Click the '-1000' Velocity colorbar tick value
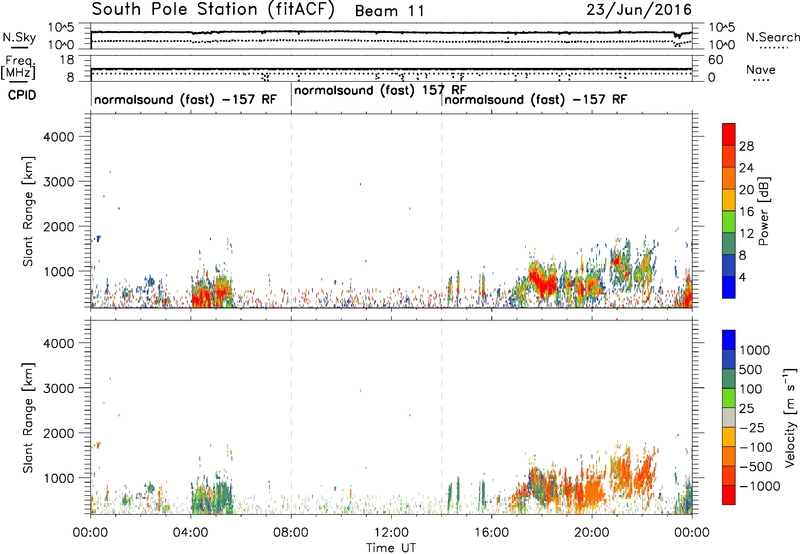The width and height of the screenshot is (800, 554). pos(759,486)
